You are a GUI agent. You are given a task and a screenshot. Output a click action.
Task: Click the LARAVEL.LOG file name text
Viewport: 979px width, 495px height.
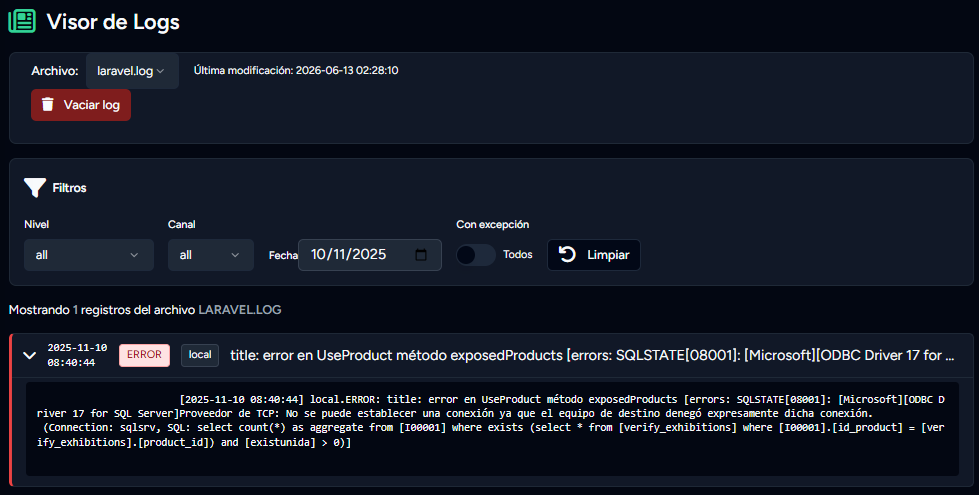coord(240,310)
